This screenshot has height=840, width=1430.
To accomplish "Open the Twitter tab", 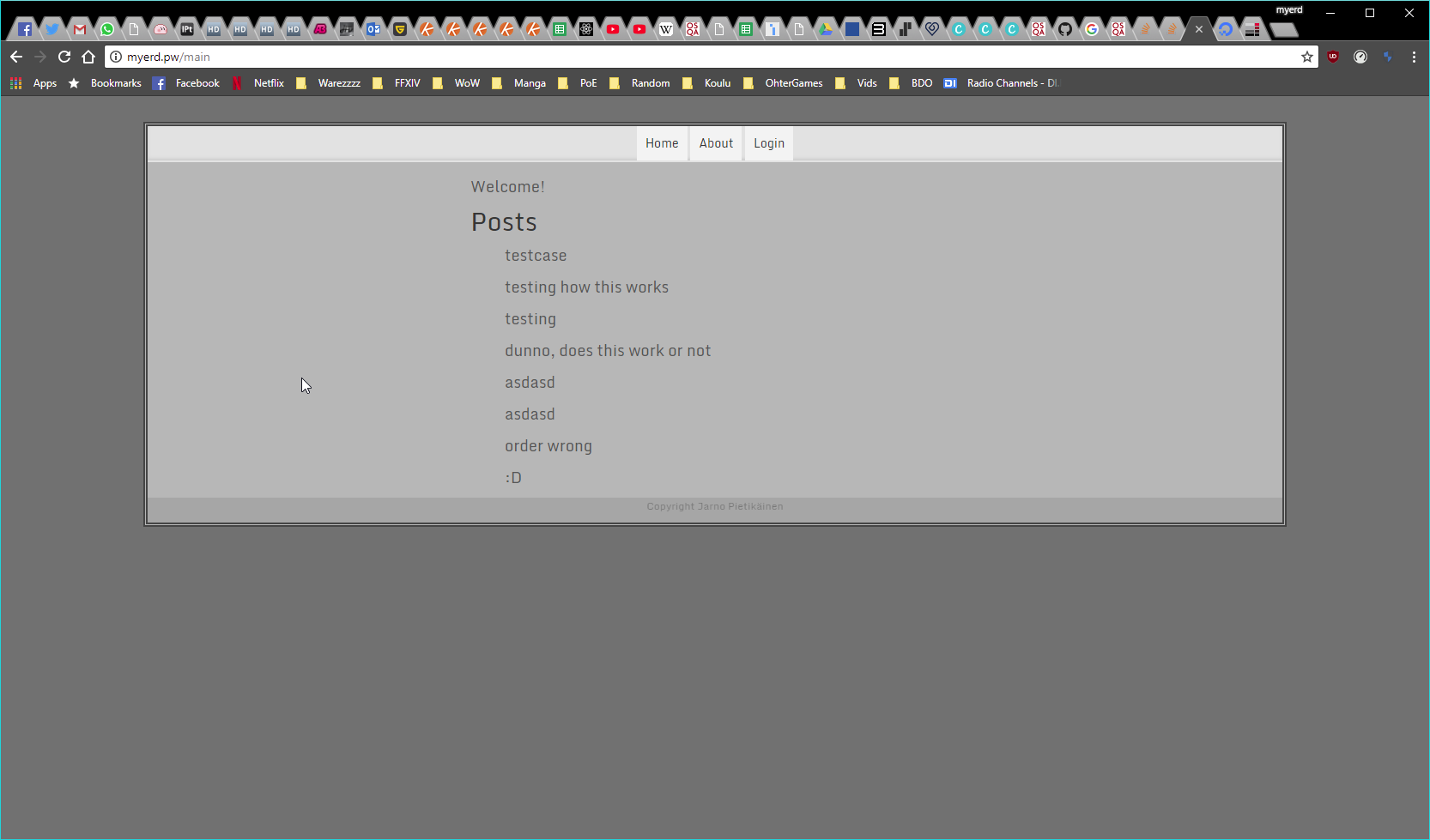I will point(52,29).
